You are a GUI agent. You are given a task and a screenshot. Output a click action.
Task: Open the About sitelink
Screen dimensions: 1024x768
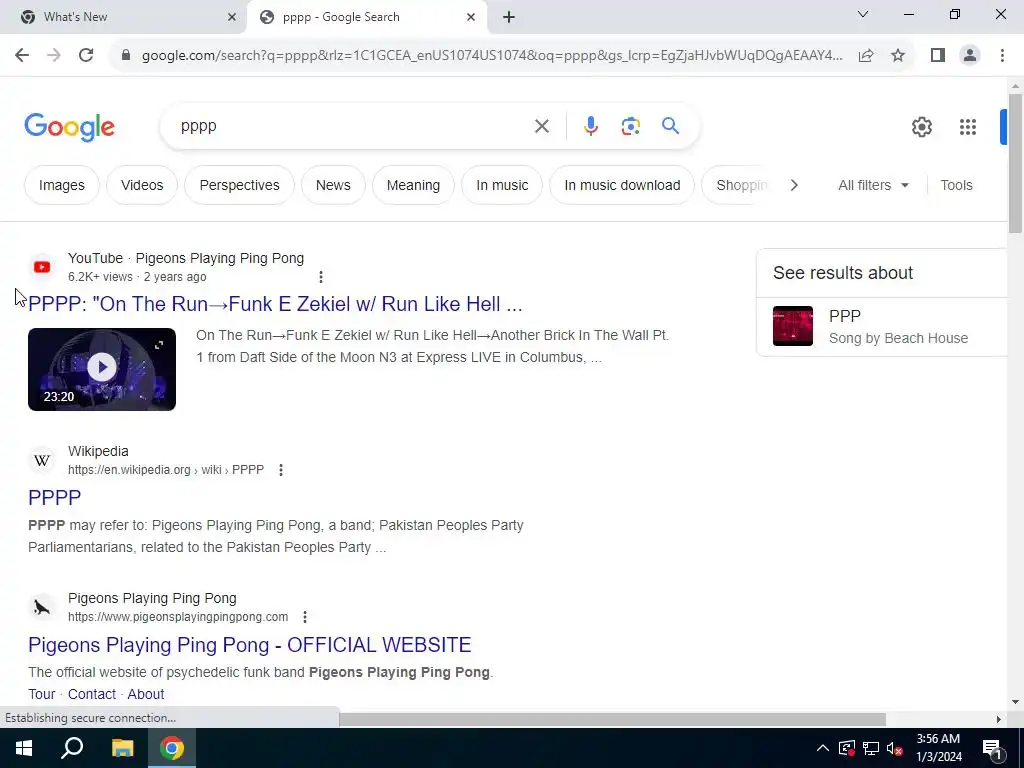pos(146,694)
